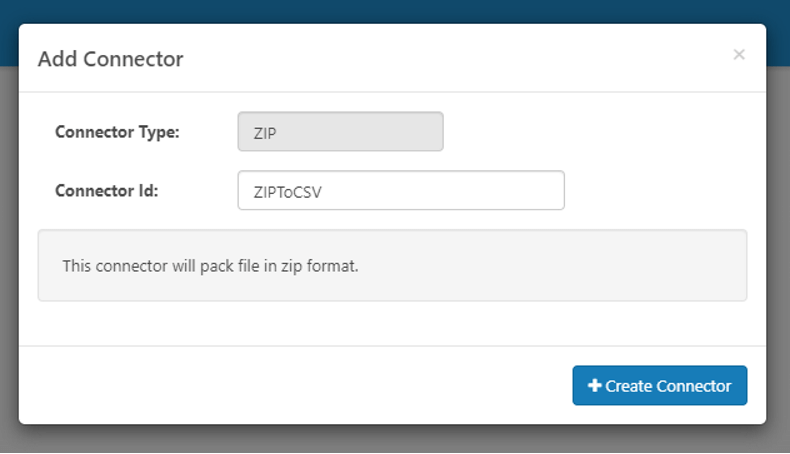Click the Create Connector button
This screenshot has height=454, width=790.
pyautogui.click(x=660, y=385)
